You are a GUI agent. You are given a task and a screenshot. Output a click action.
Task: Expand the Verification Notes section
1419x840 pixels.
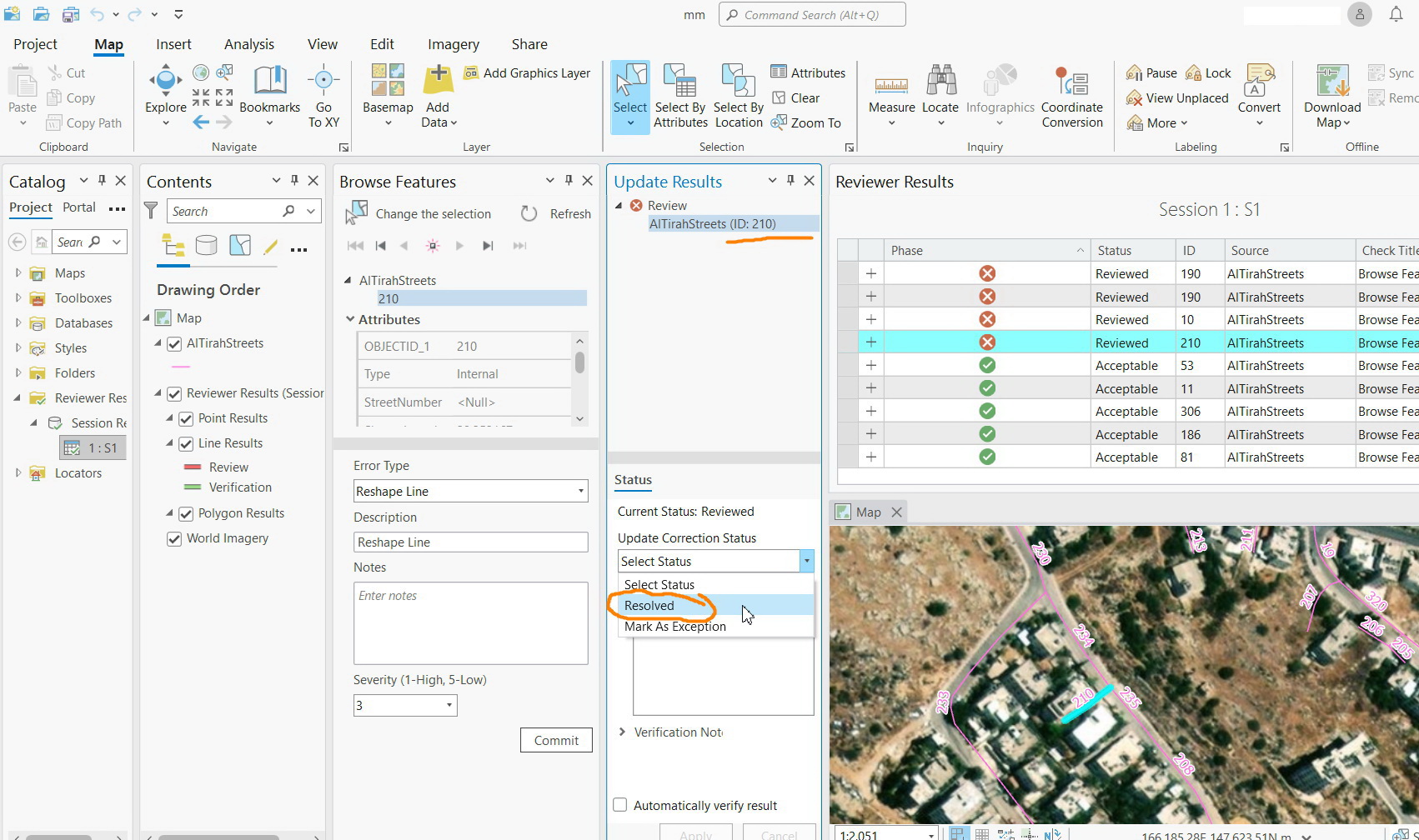622,732
